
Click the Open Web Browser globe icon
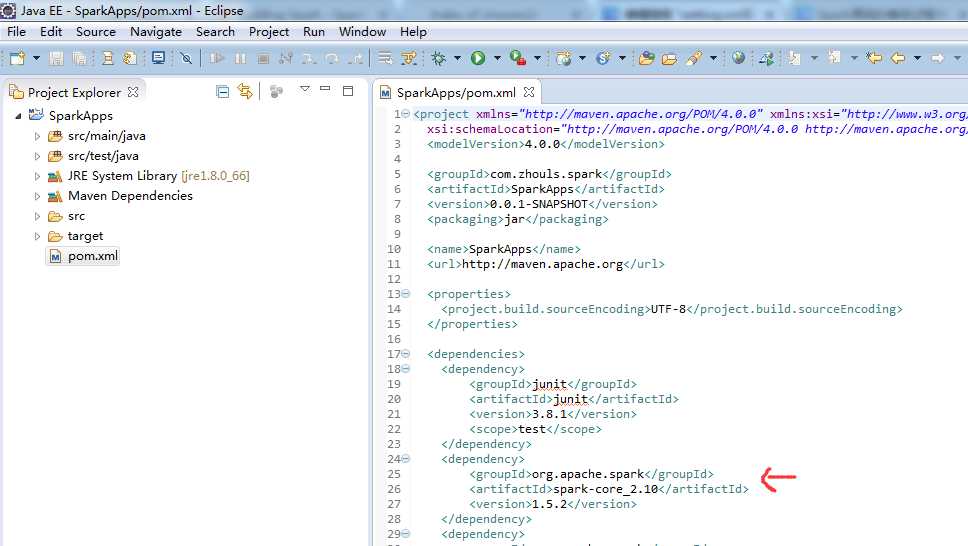pyautogui.click(x=738, y=58)
